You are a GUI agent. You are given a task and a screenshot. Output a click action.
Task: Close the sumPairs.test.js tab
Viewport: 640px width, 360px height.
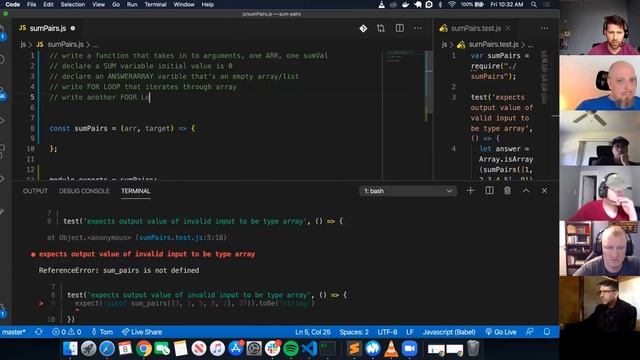coord(508,28)
